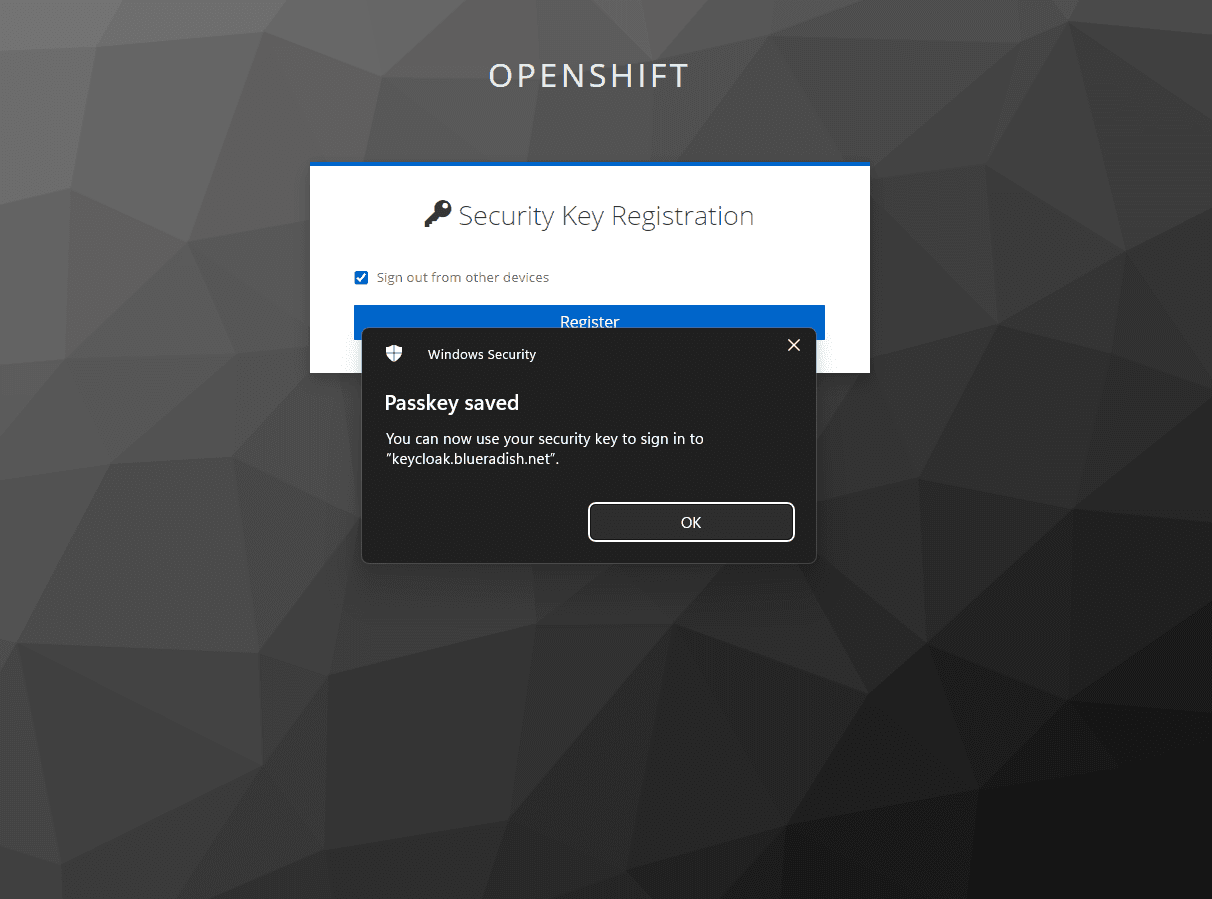Screen dimensions: 1212x899
Task: Click the key icon beside Security Key Registration
Action: click(437, 214)
